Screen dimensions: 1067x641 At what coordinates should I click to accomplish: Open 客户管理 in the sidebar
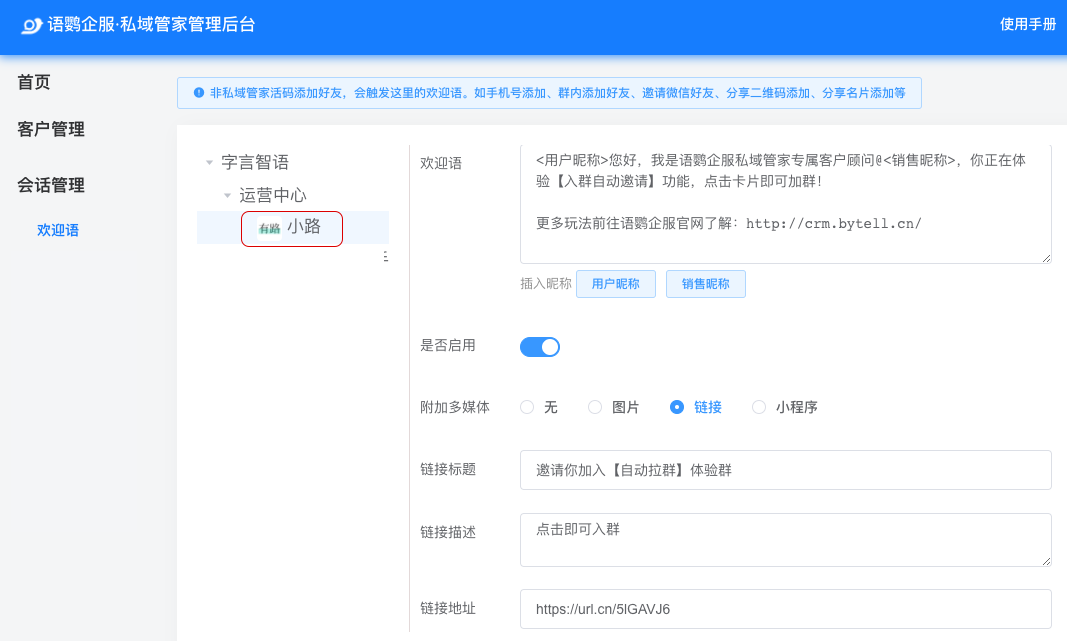[51, 129]
